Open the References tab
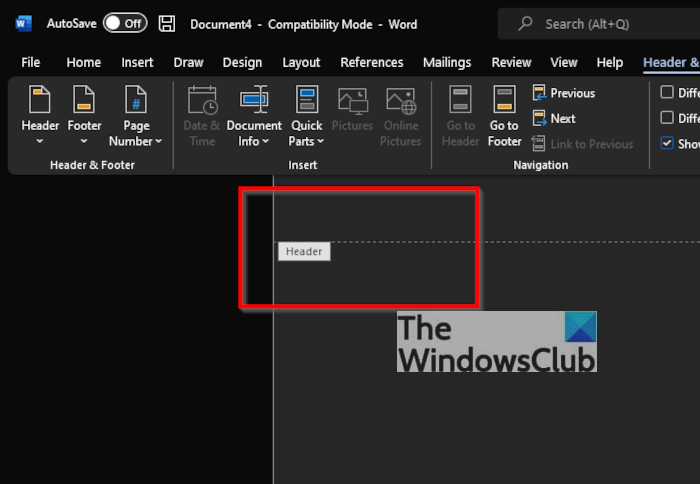Image resolution: width=700 pixels, height=484 pixels. (371, 62)
